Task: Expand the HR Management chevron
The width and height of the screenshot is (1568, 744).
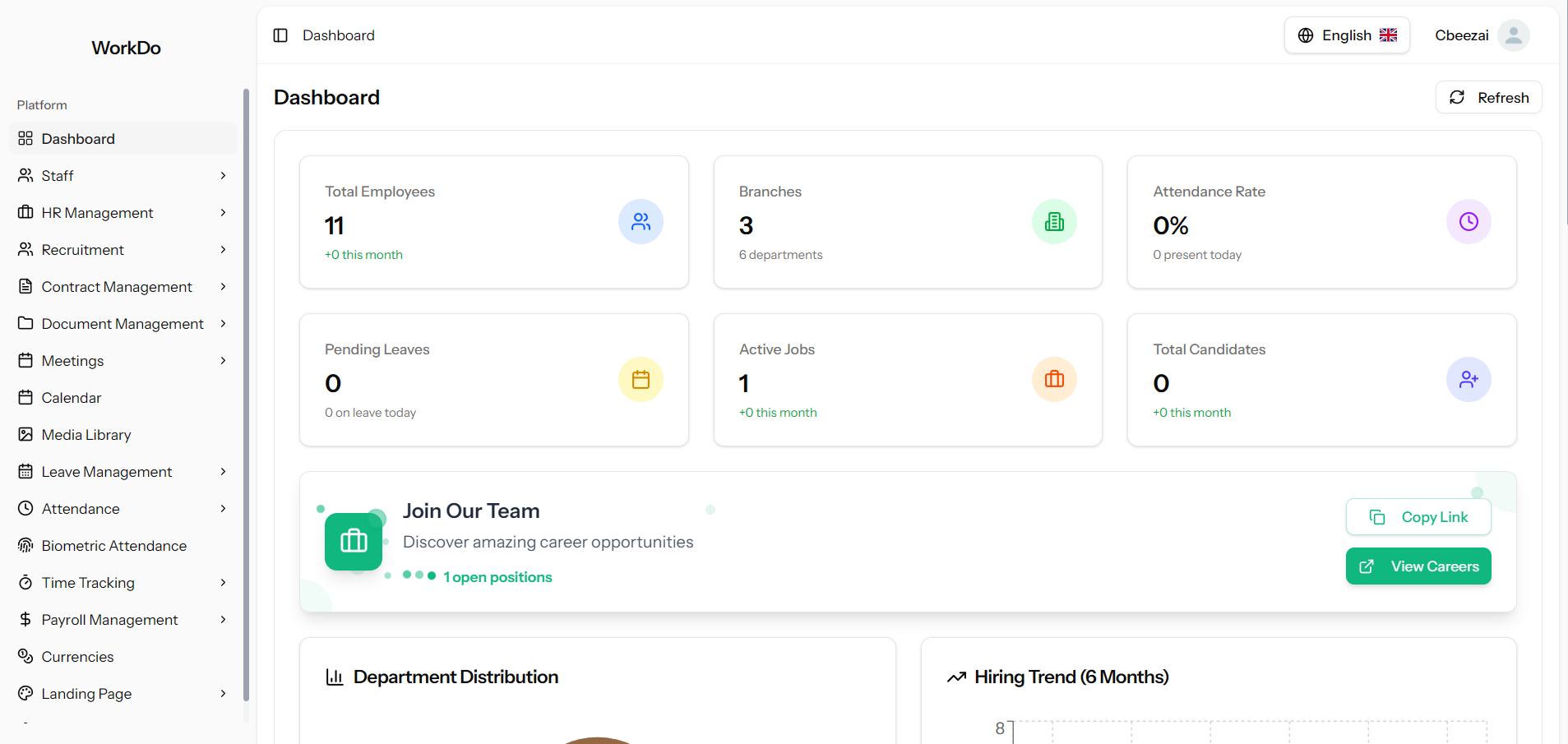Action: 223,212
